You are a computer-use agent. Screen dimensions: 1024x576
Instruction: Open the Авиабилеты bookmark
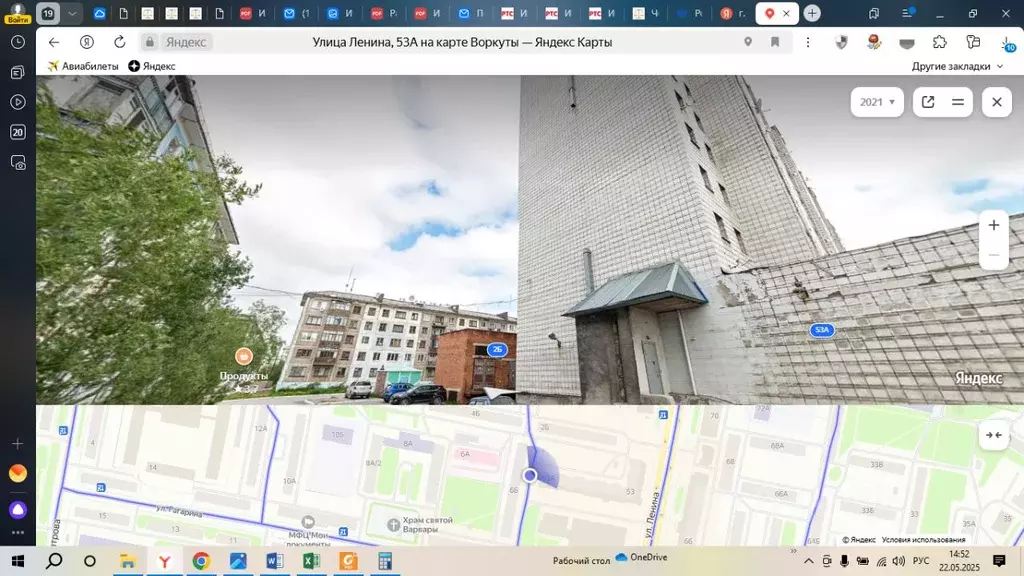pos(83,66)
